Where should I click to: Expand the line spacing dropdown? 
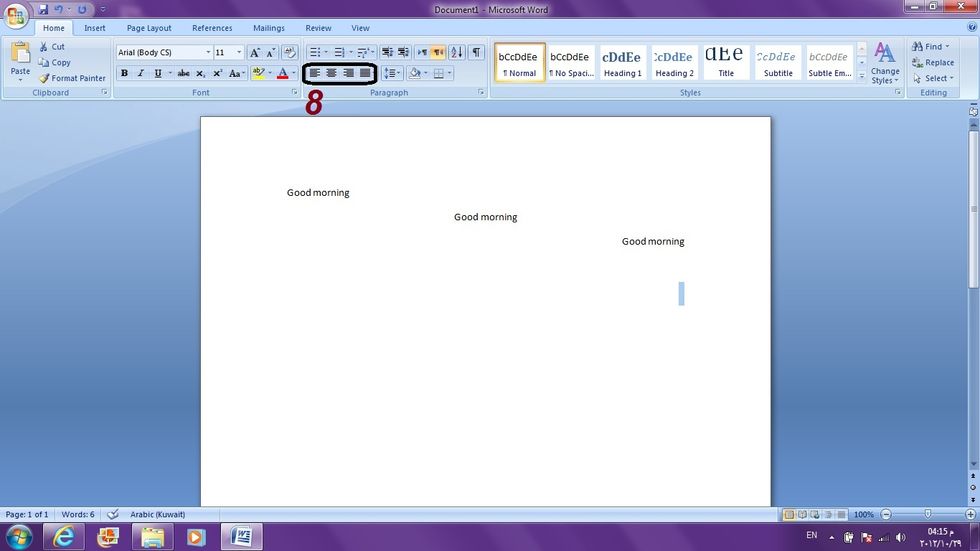pos(398,73)
